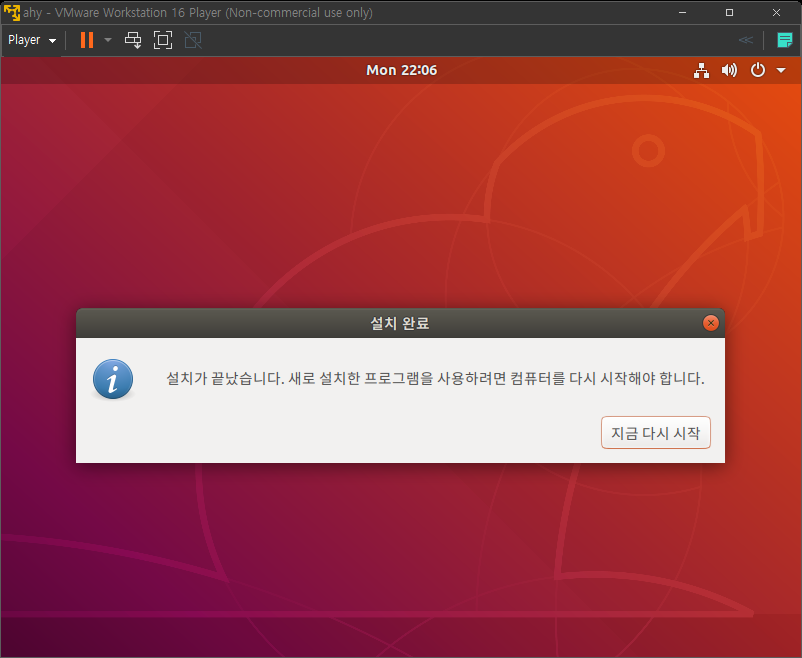
Task: Click the VMware app logo icon
Action: click(11, 12)
